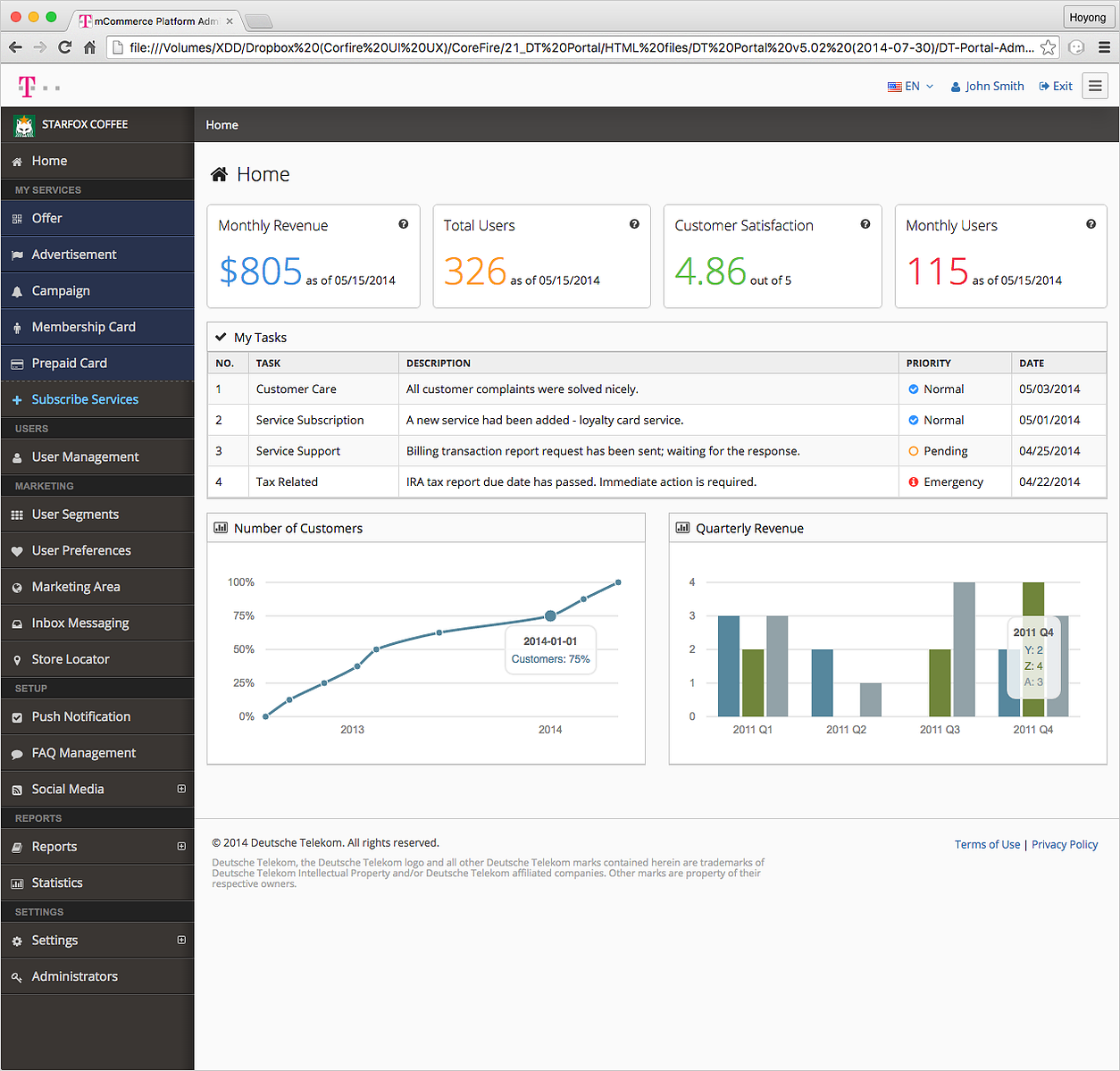Image resolution: width=1120 pixels, height=1071 pixels.
Task: Open Store Locator
Action: pyautogui.click(x=97, y=659)
